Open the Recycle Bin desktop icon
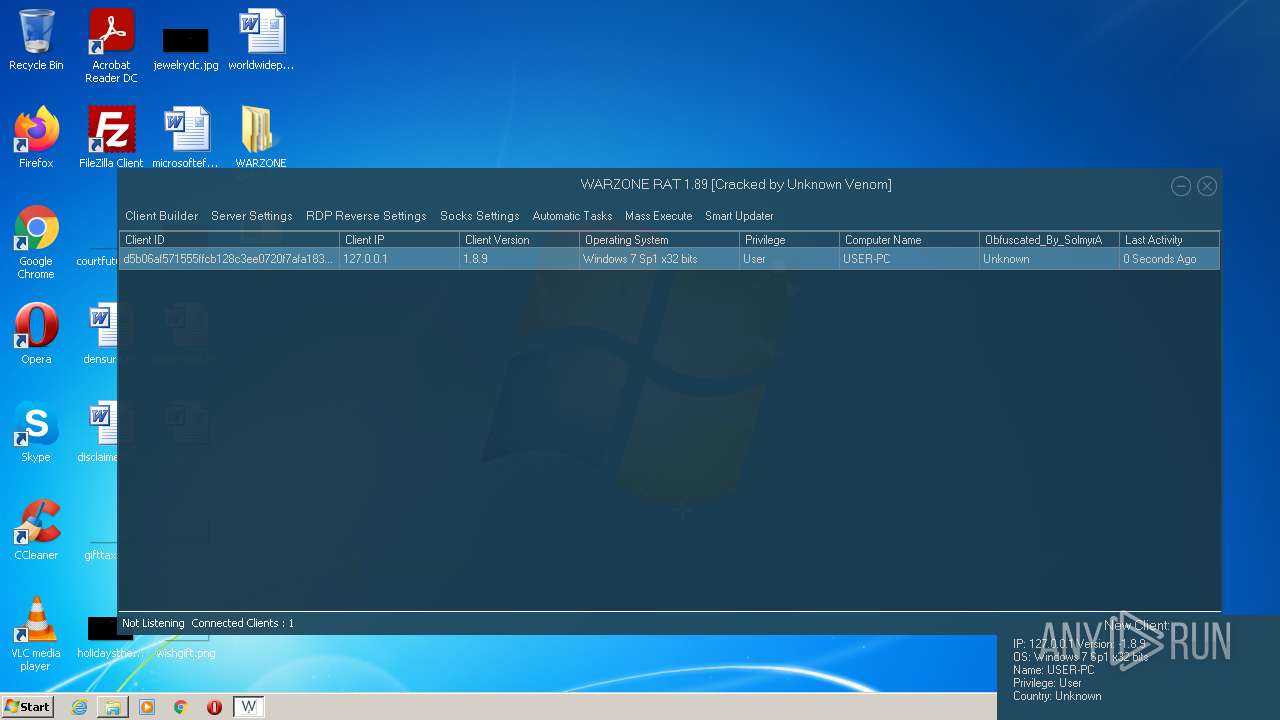This screenshot has width=1280, height=720. (x=36, y=40)
